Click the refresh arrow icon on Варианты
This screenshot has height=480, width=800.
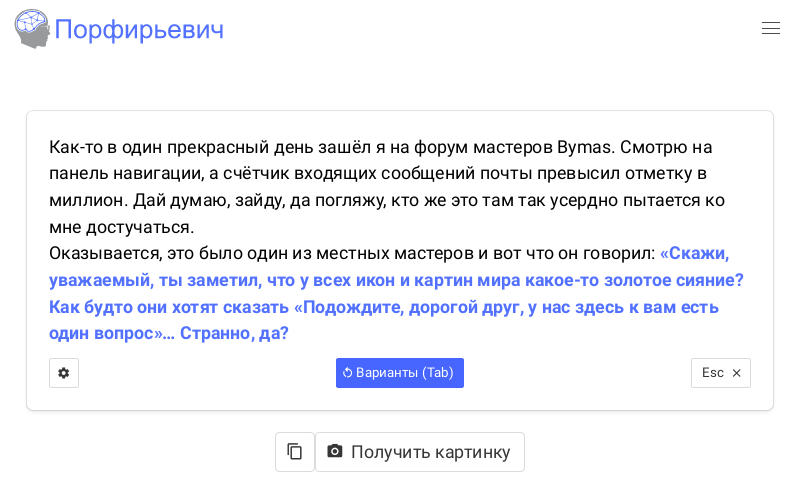pyautogui.click(x=347, y=373)
